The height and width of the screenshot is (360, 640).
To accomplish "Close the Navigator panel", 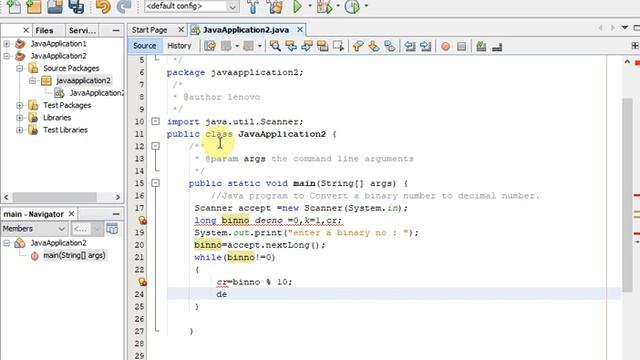I will point(71,214).
